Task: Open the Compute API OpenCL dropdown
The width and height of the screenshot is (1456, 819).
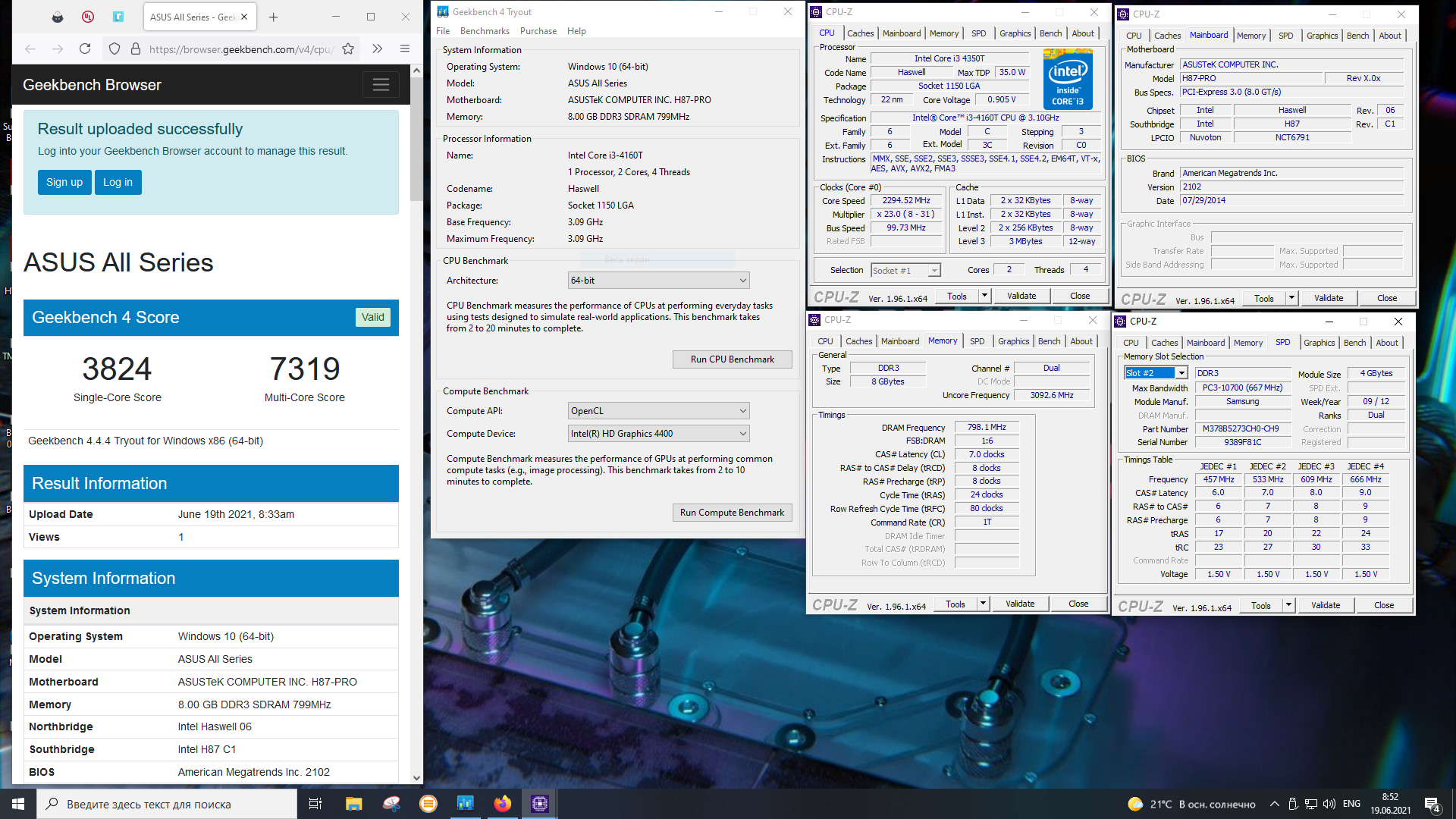Action: pos(658,411)
